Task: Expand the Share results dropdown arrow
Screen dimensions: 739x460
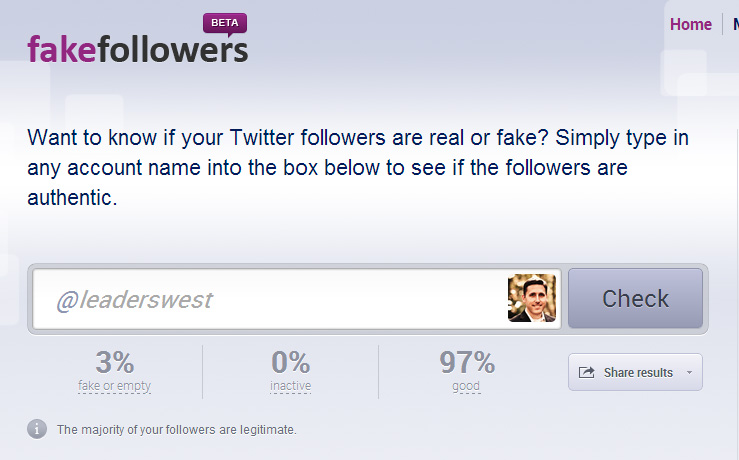Action: [x=690, y=372]
